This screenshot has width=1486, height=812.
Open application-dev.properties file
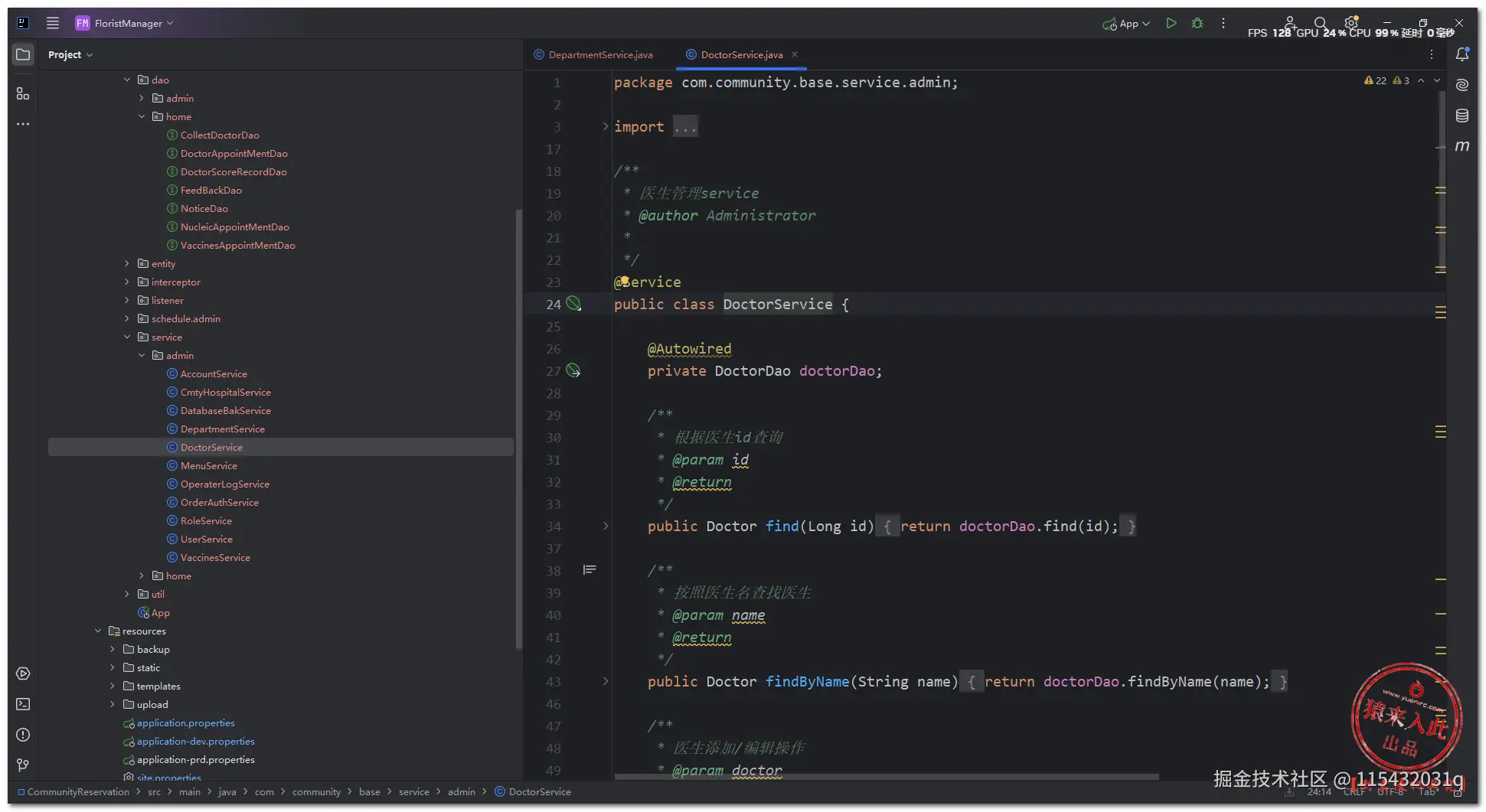(195, 741)
